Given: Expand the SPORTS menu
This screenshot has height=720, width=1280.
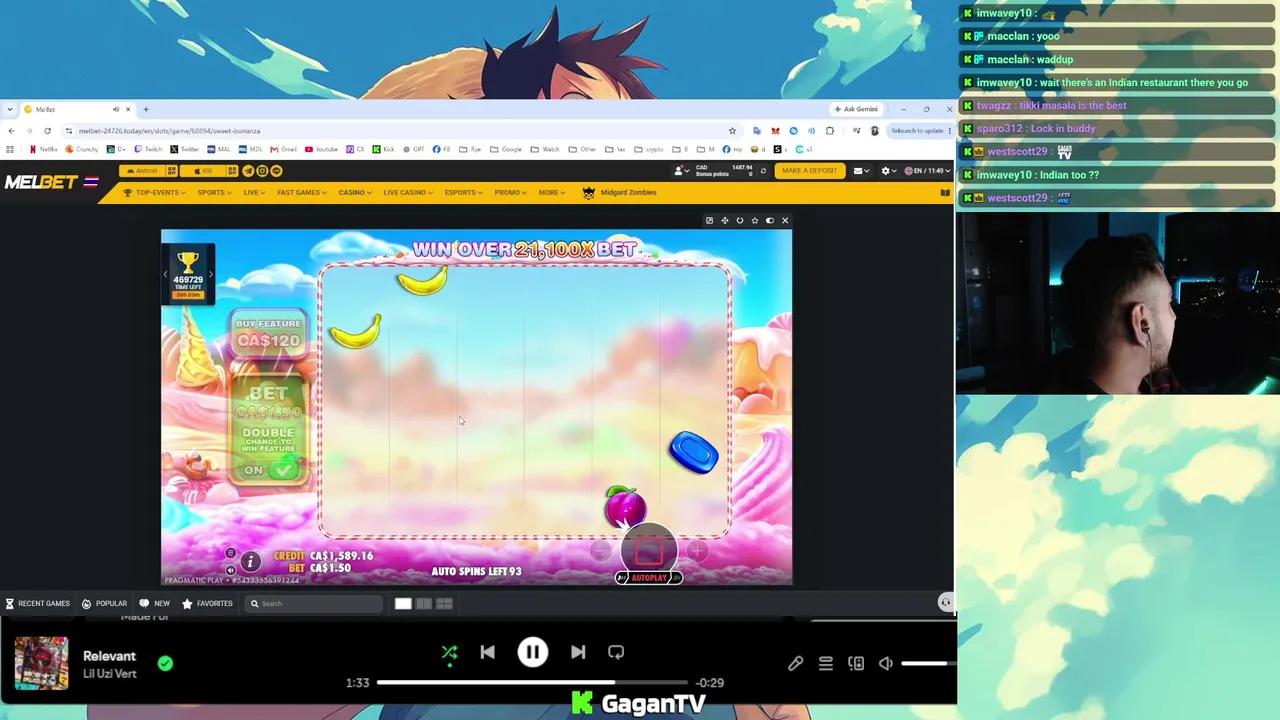Looking at the screenshot, I should click(214, 192).
